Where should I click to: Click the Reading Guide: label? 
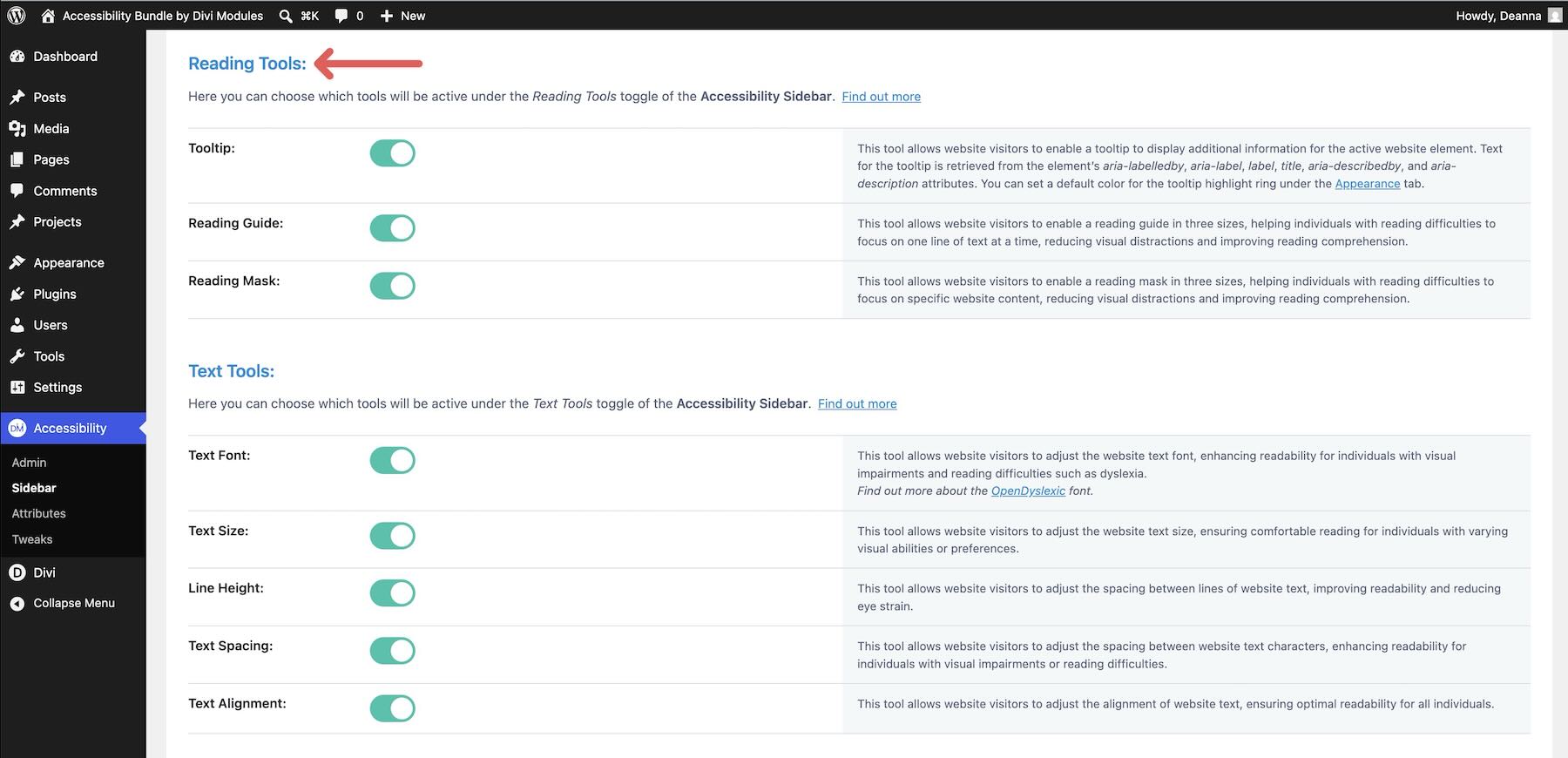click(236, 223)
